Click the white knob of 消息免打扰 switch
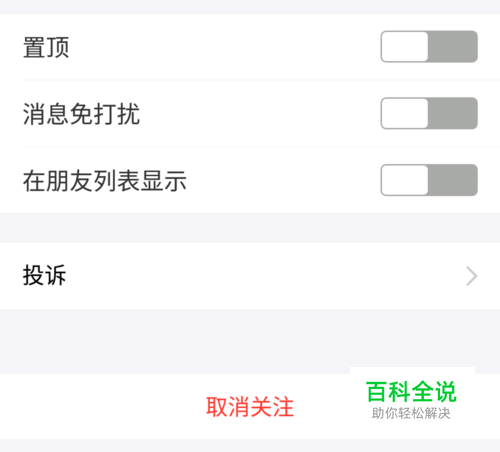The height and width of the screenshot is (452, 500). [405, 113]
